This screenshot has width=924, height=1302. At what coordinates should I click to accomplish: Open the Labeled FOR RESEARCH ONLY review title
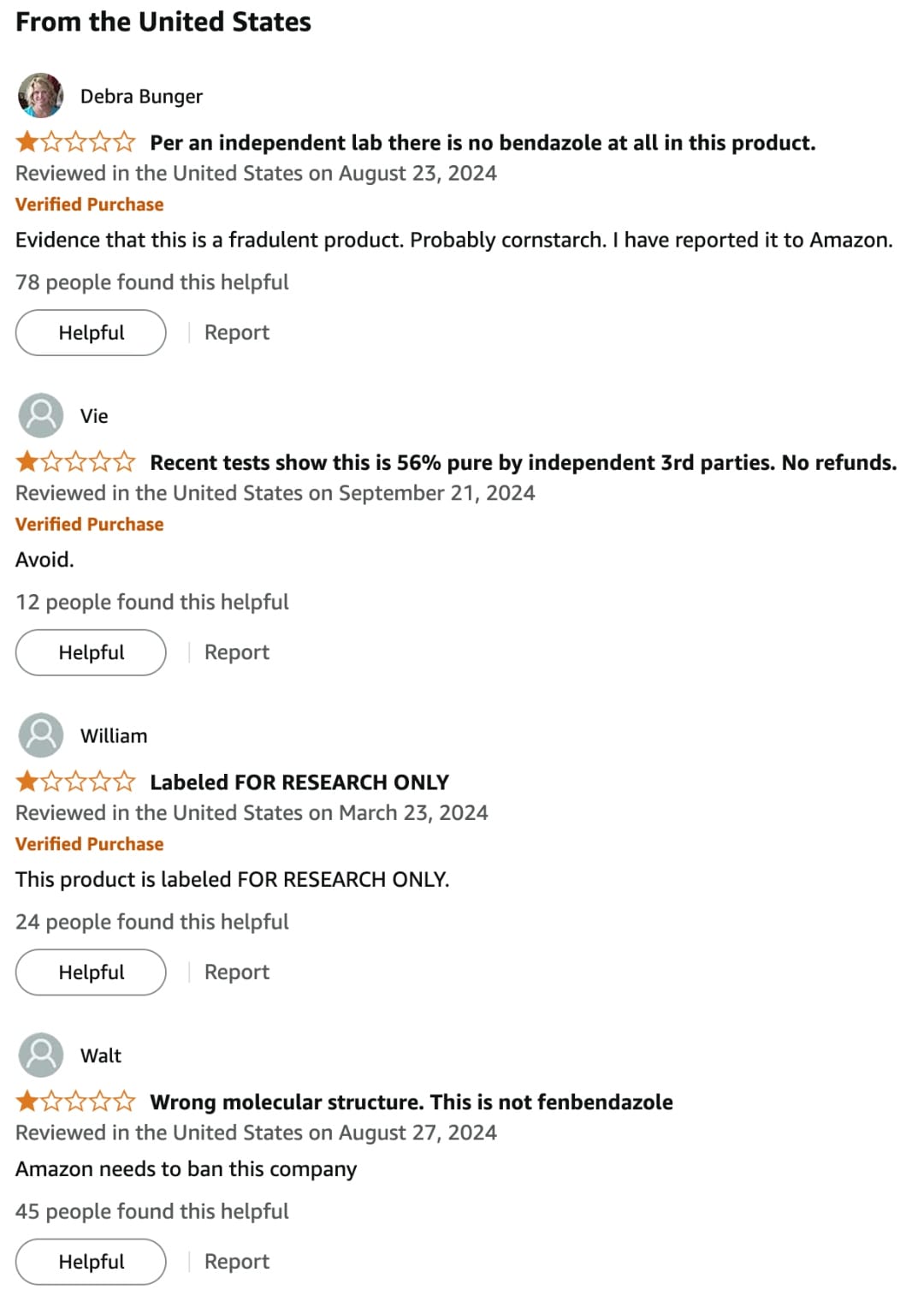[x=299, y=782]
